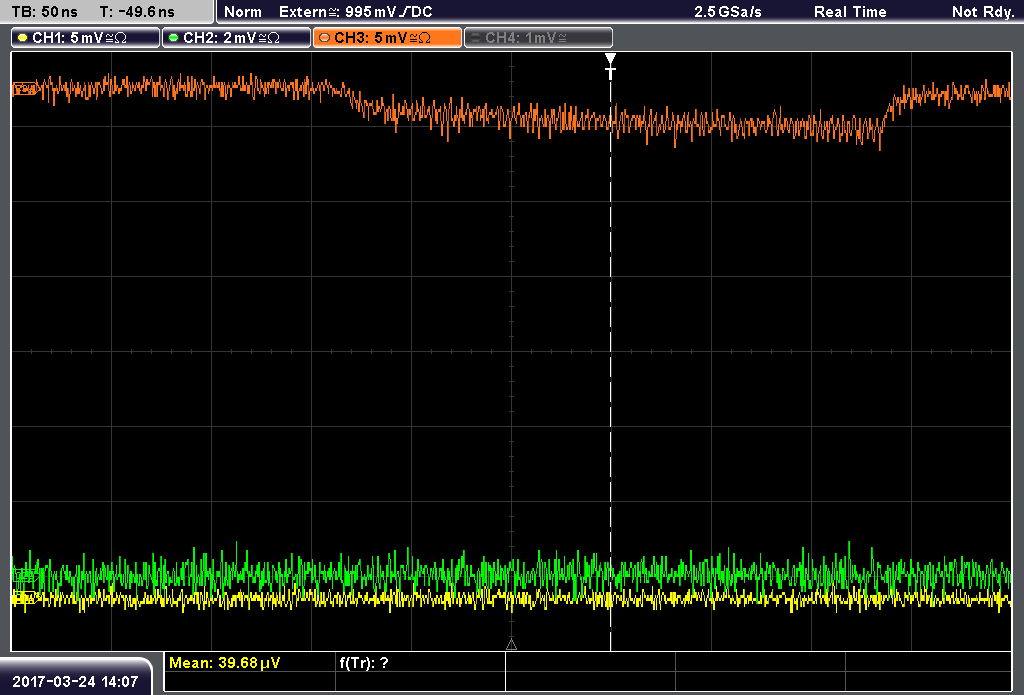Enable the greyed-out CH4 1 mV tab

click(538, 38)
